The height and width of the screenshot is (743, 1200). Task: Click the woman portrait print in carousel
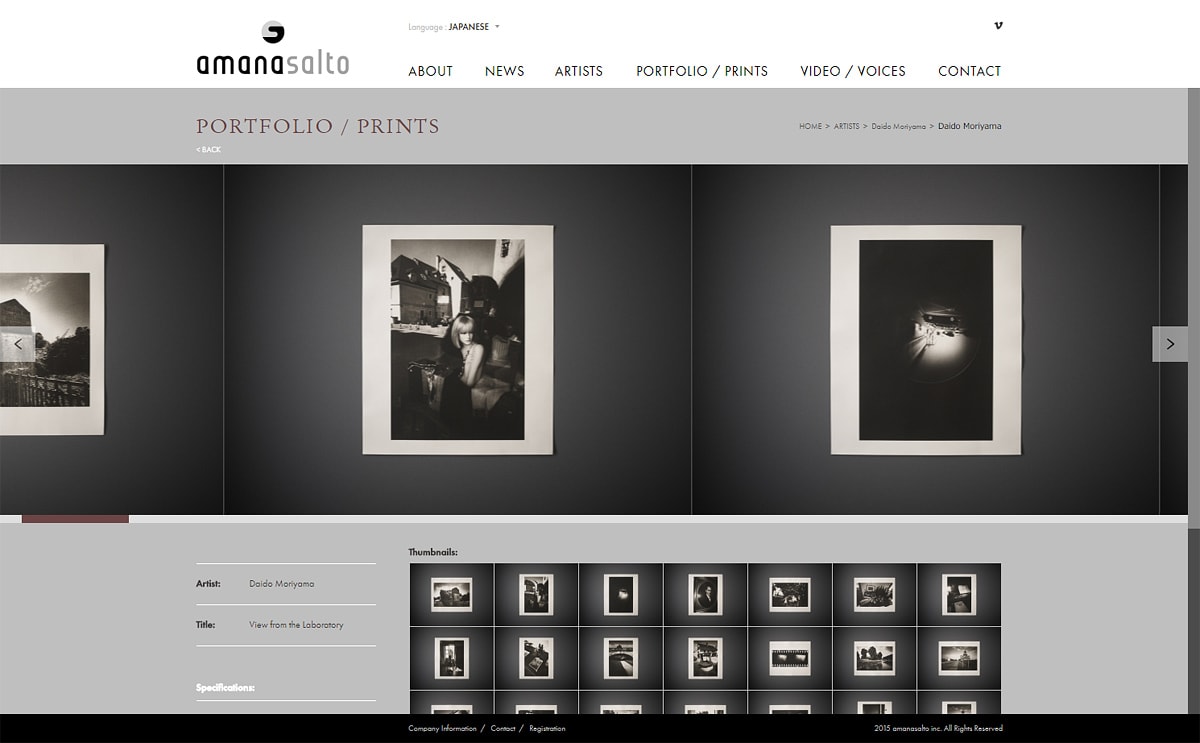pos(457,340)
